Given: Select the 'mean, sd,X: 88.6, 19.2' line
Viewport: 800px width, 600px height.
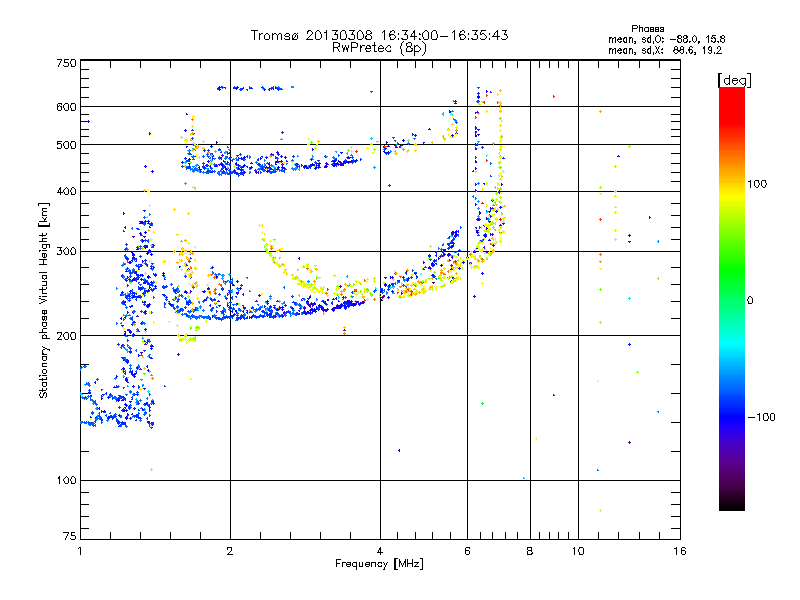Looking at the screenshot, I should click(665, 51).
